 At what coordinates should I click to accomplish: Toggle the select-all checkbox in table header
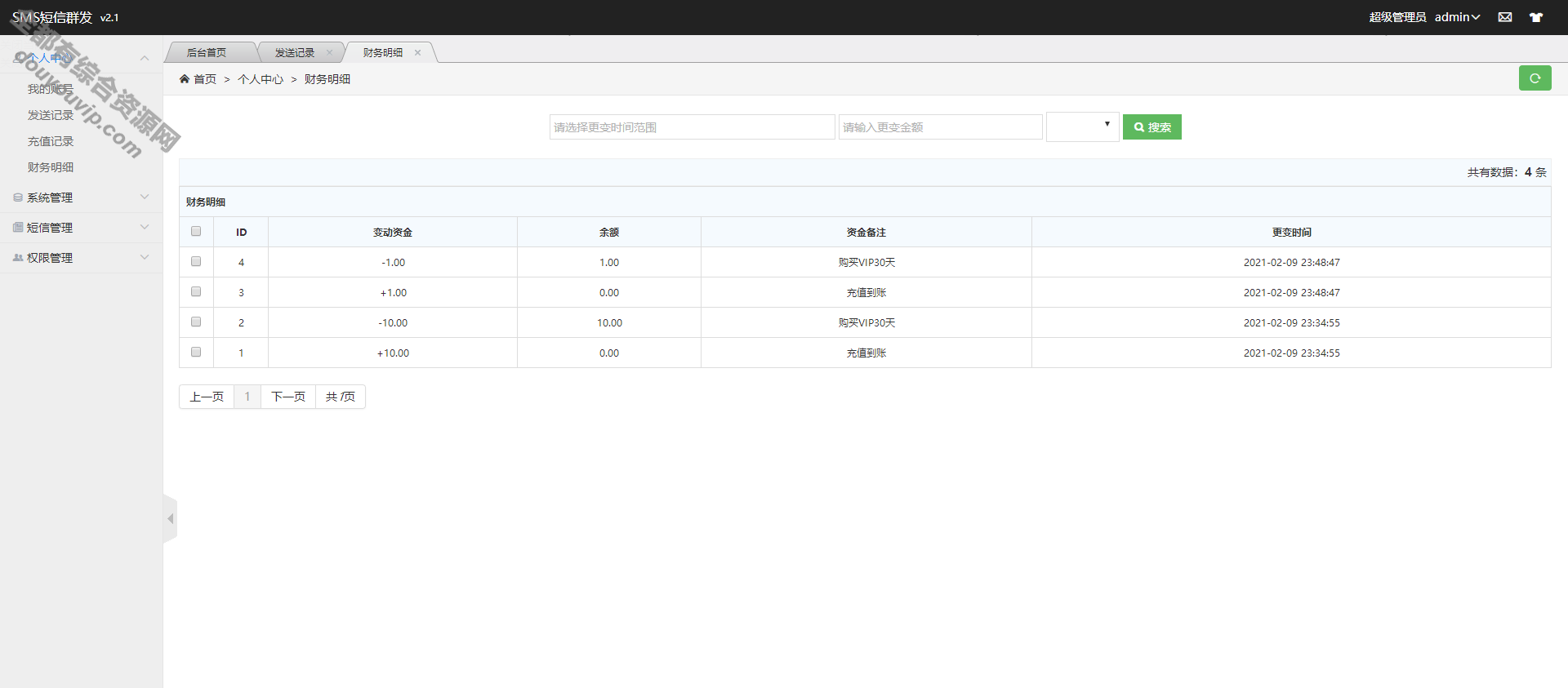pos(196,231)
